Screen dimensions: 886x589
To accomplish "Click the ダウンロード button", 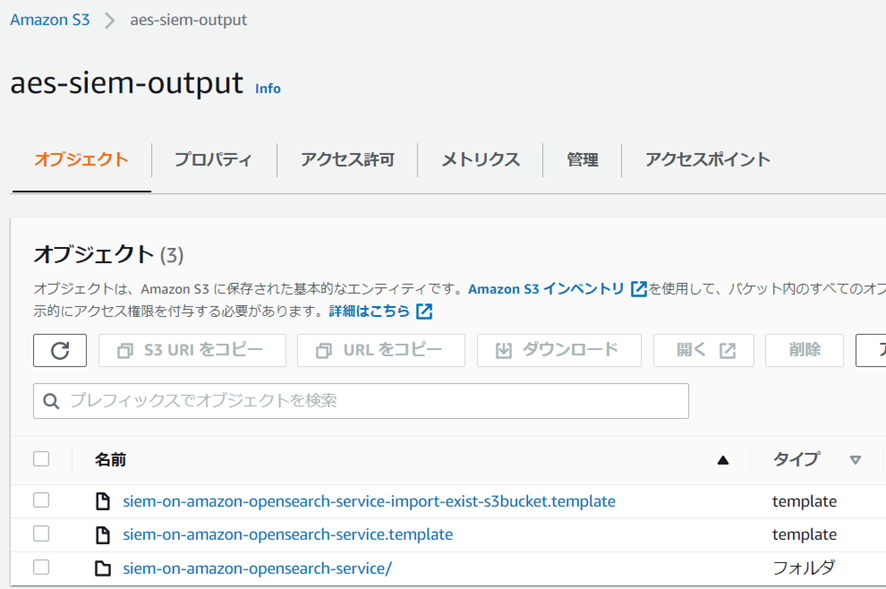I will [x=559, y=350].
